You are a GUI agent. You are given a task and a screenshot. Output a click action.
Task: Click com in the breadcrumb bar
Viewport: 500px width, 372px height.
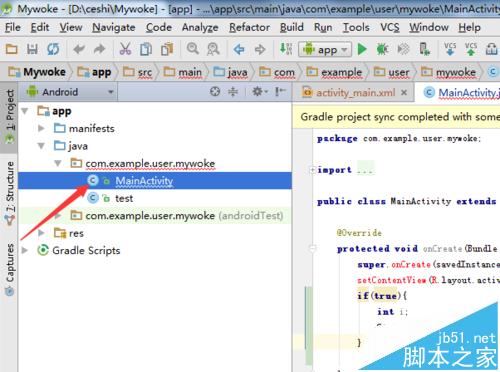tap(277, 72)
